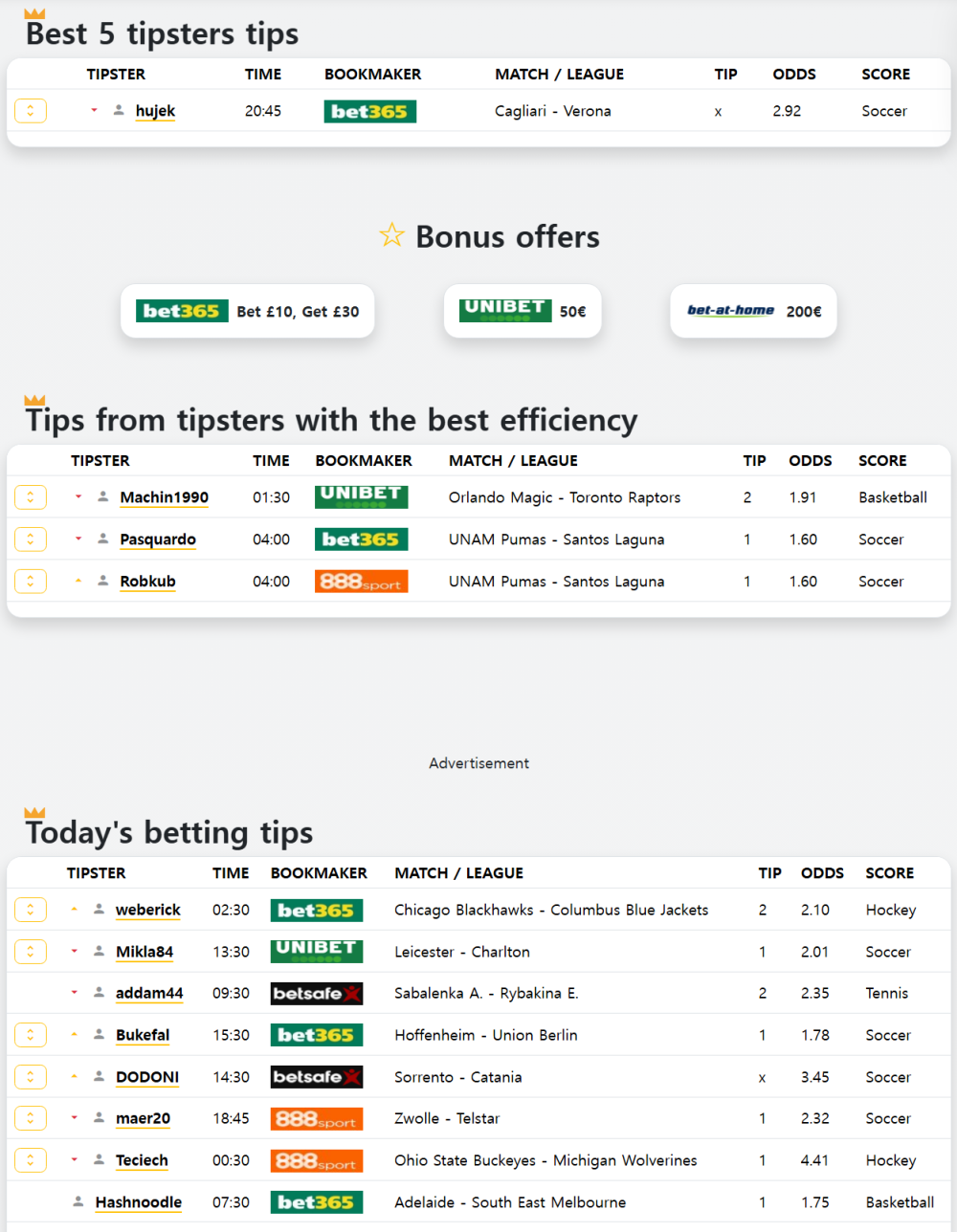Click betsafe logo in DODONI's row

[317, 1077]
